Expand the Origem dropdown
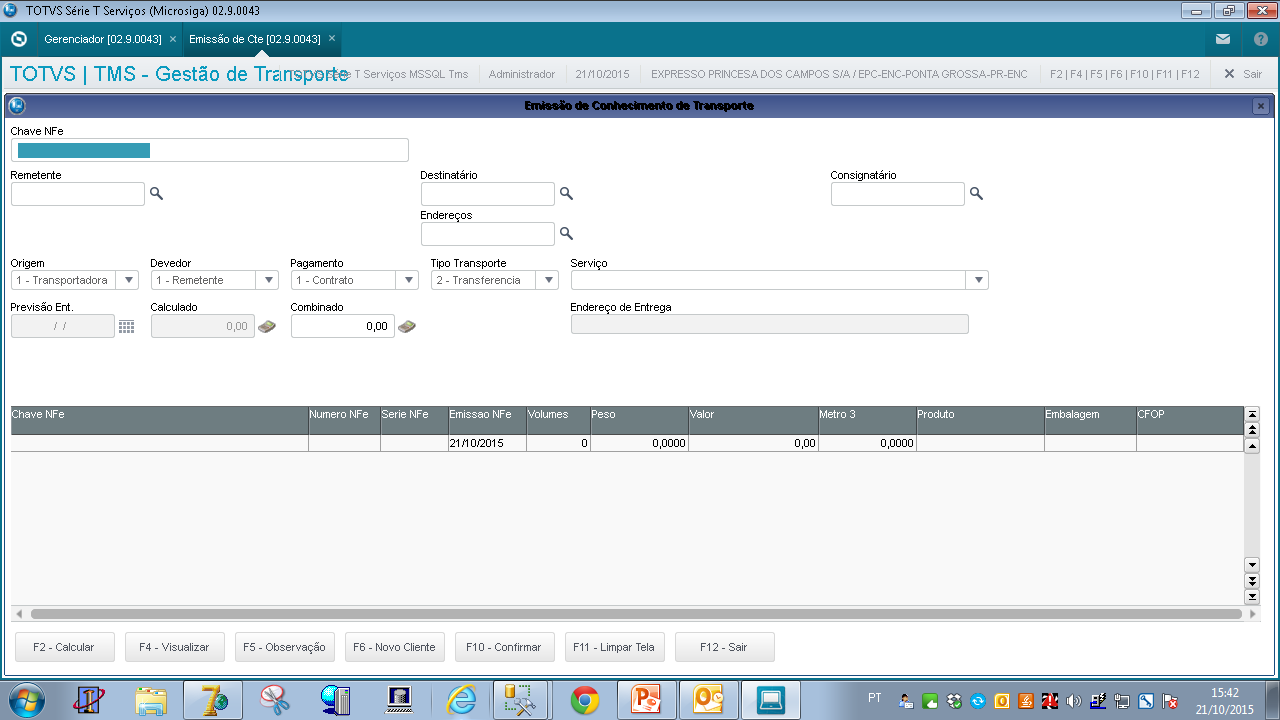This screenshot has height=720, width=1280. tap(127, 280)
